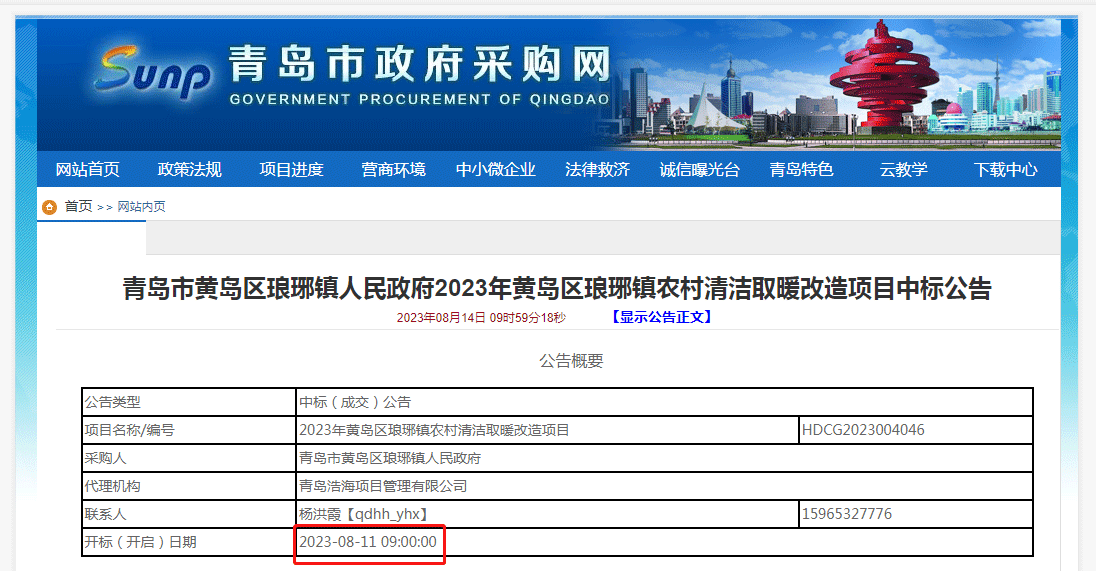Click the 代理机构 label cell
Image resolution: width=1096 pixels, height=571 pixels.
(x=189, y=486)
